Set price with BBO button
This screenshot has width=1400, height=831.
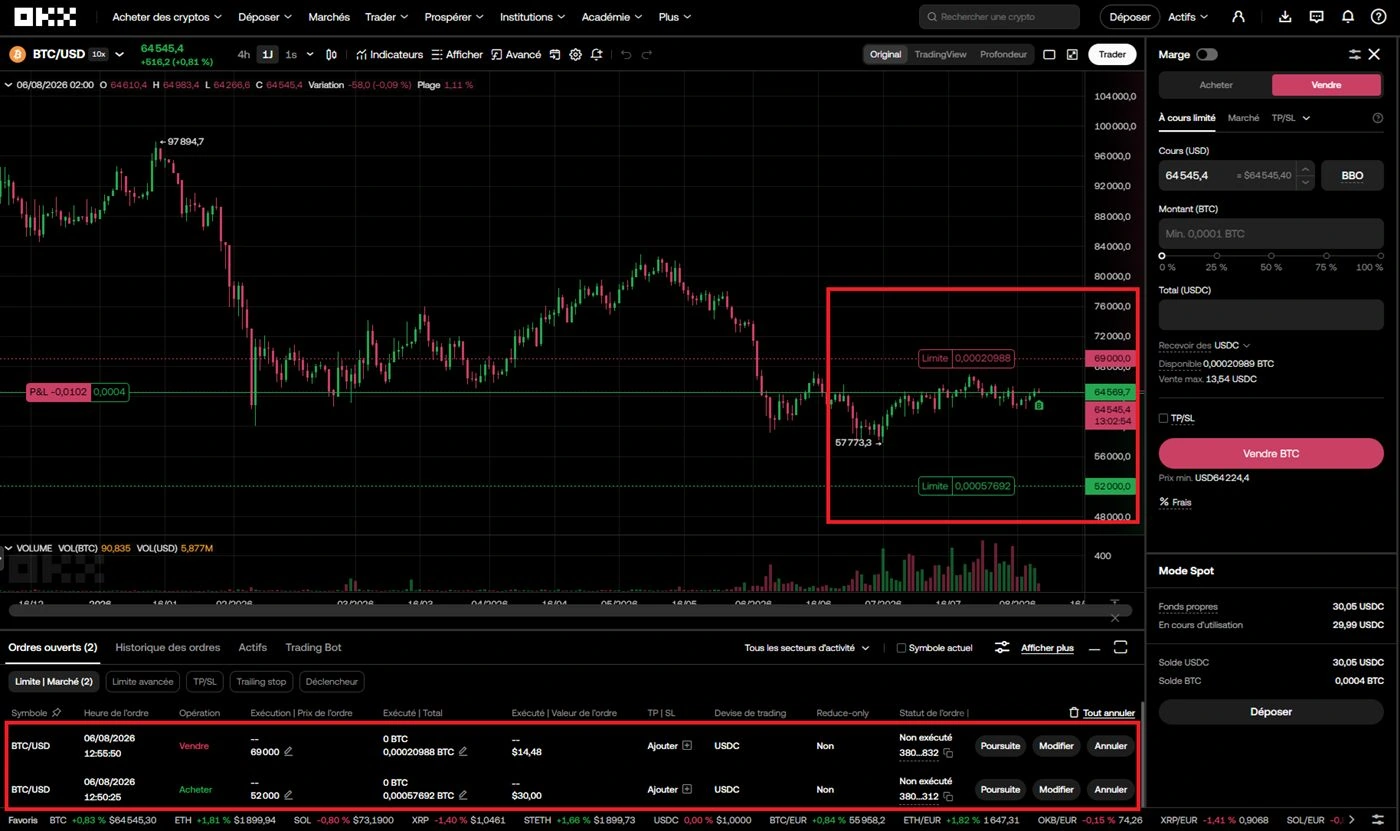pyautogui.click(x=1352, y=176)
